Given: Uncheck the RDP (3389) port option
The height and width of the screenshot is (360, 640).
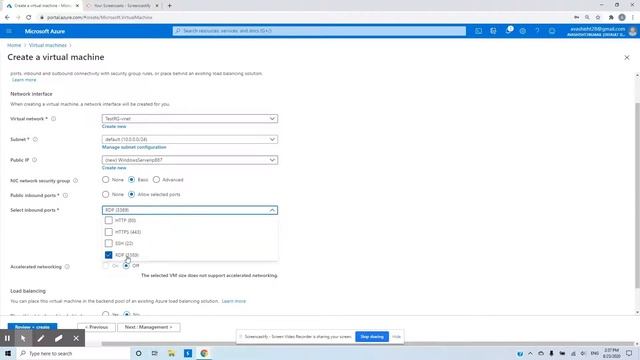Looking at the screenshot, I should [109, 255].
